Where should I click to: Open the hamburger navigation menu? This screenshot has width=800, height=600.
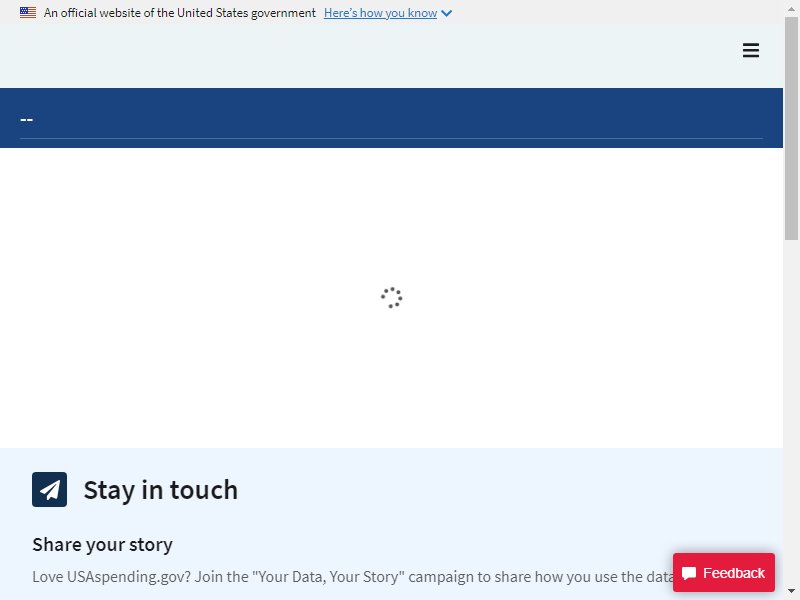[x=751, y=51]
